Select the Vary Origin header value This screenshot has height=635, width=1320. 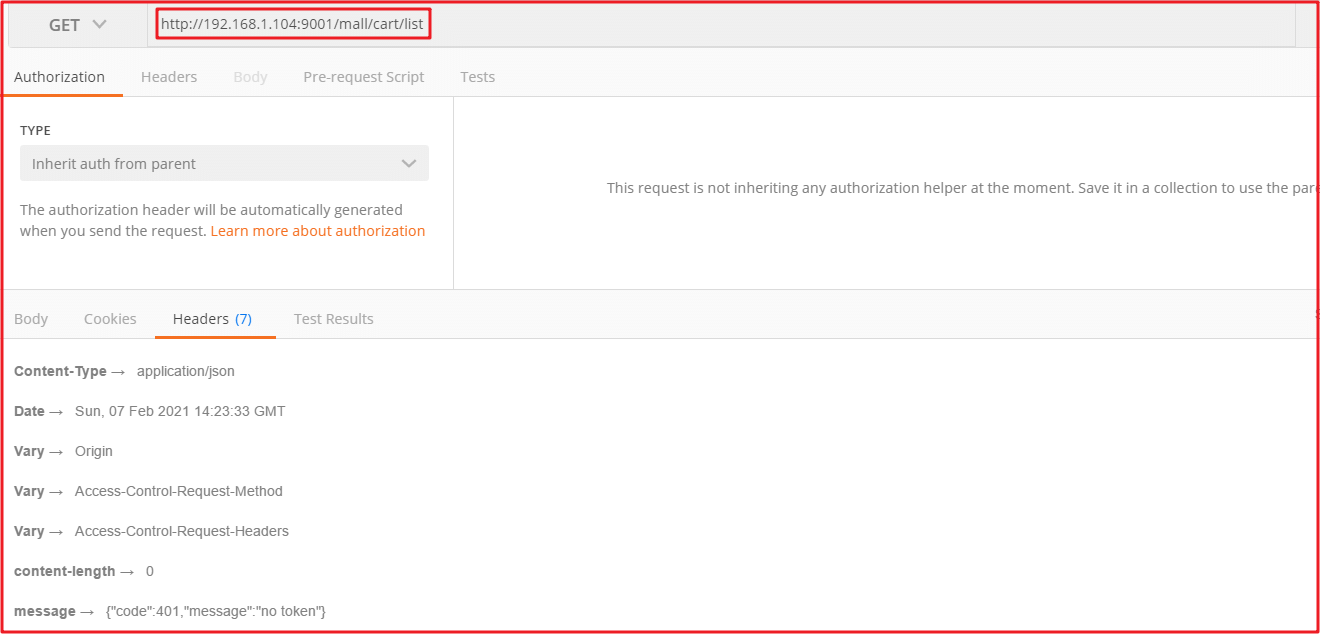pos(94,451)
